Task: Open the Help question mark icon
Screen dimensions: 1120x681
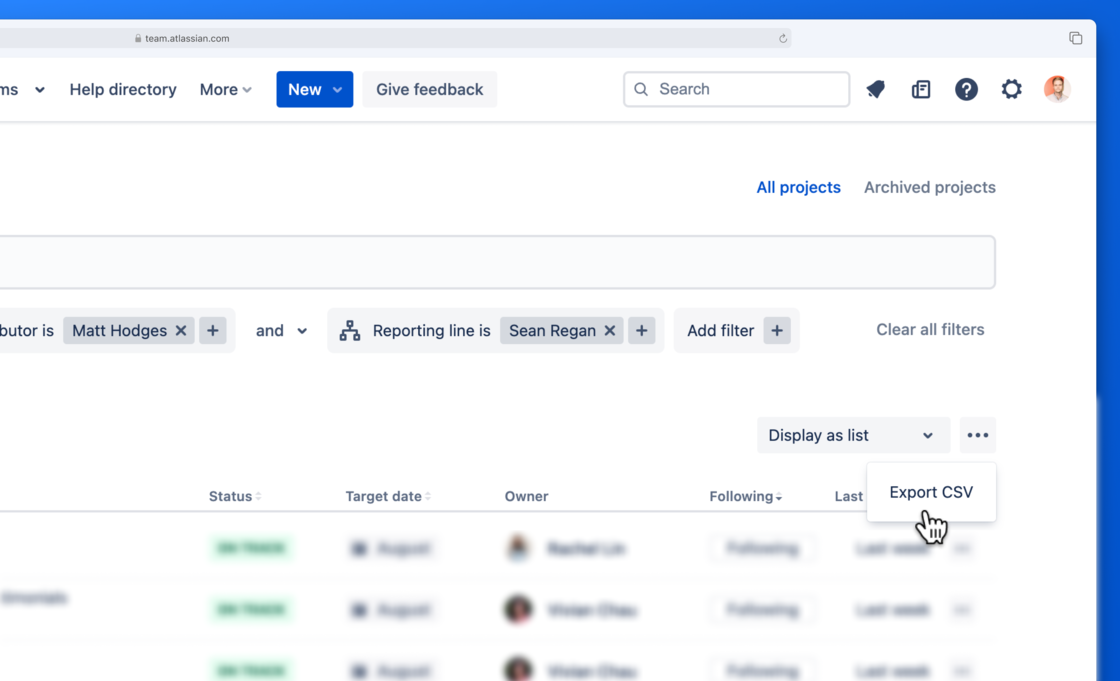Action: tap(966, 89)
